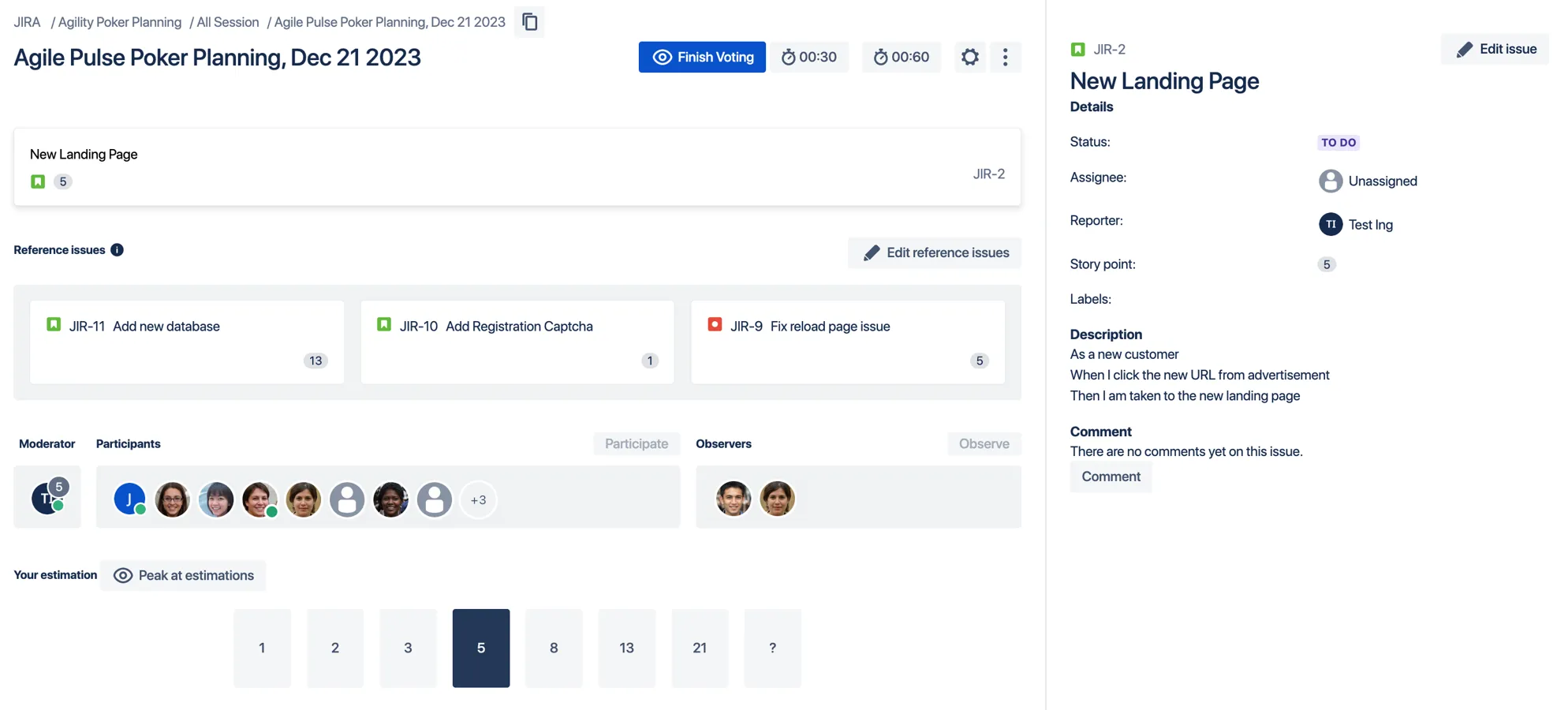Viewport: 1568px width, 710px height.
Task: Click story icon on New Landing Page card
Action: (38, 181)
